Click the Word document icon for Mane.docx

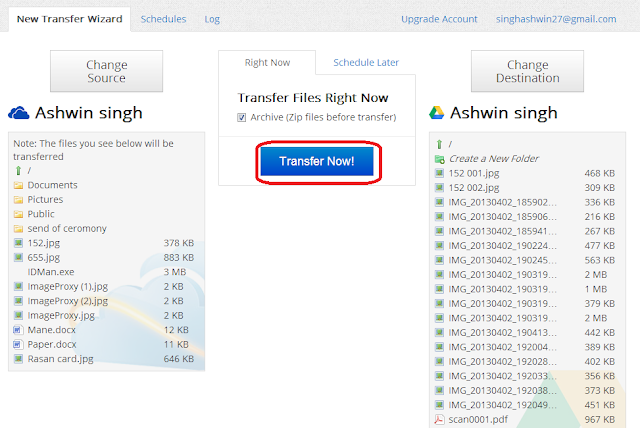18,330
